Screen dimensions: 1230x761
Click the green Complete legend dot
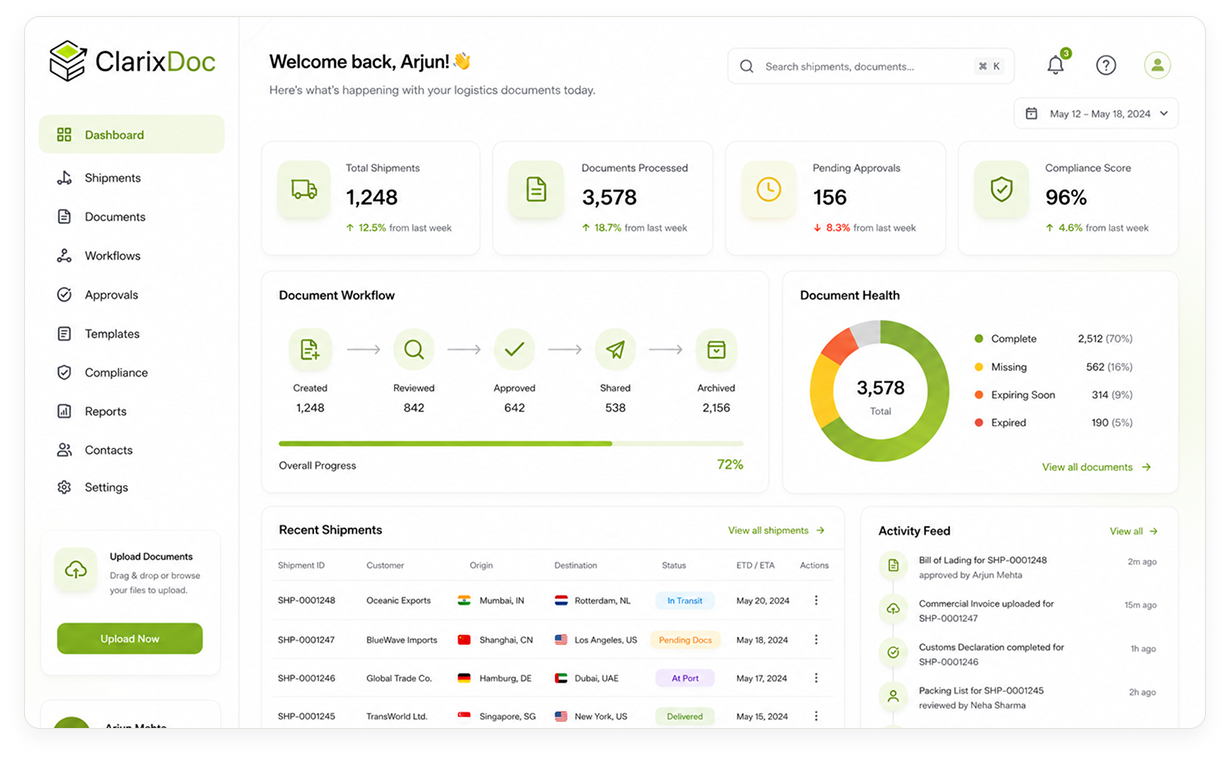pyautogui.click(x=979, y=339)
